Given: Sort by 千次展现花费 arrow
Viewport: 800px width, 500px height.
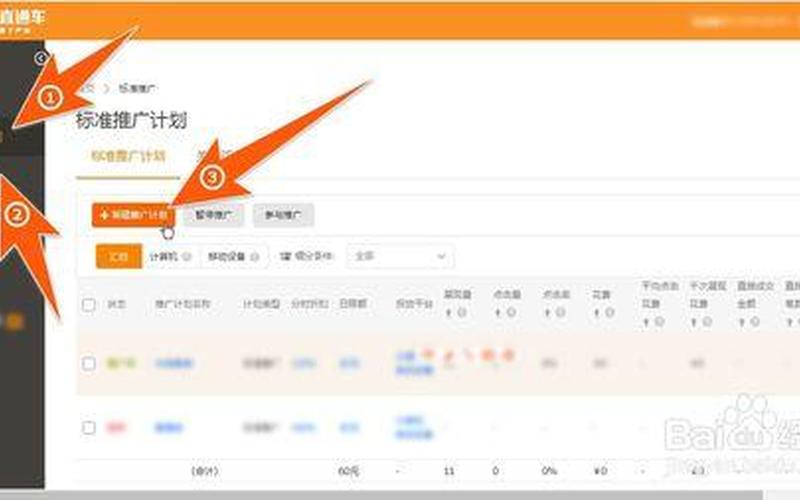Looking at the screenshot, I should point(694,322).
